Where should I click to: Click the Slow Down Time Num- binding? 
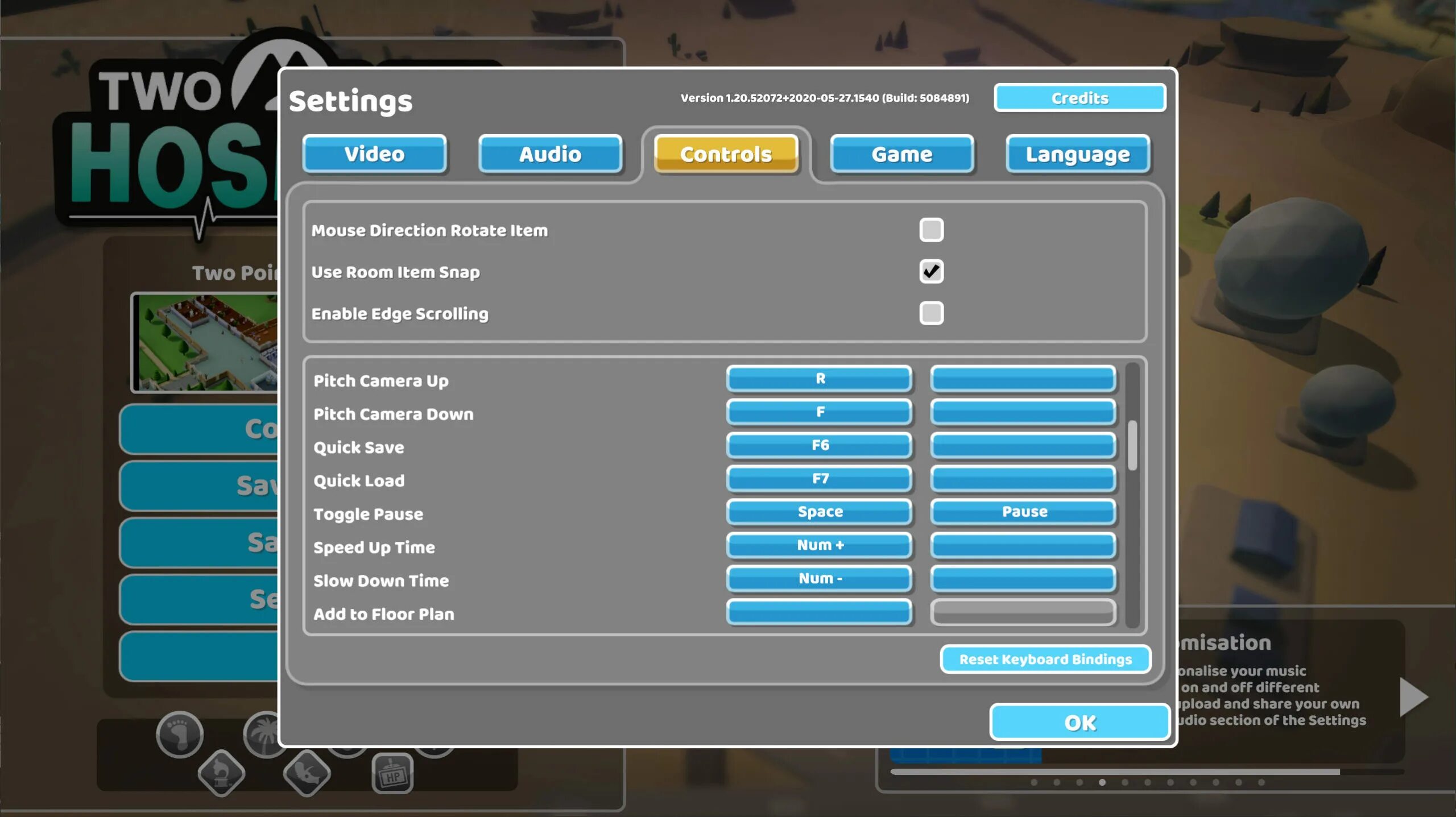[820, 577]
